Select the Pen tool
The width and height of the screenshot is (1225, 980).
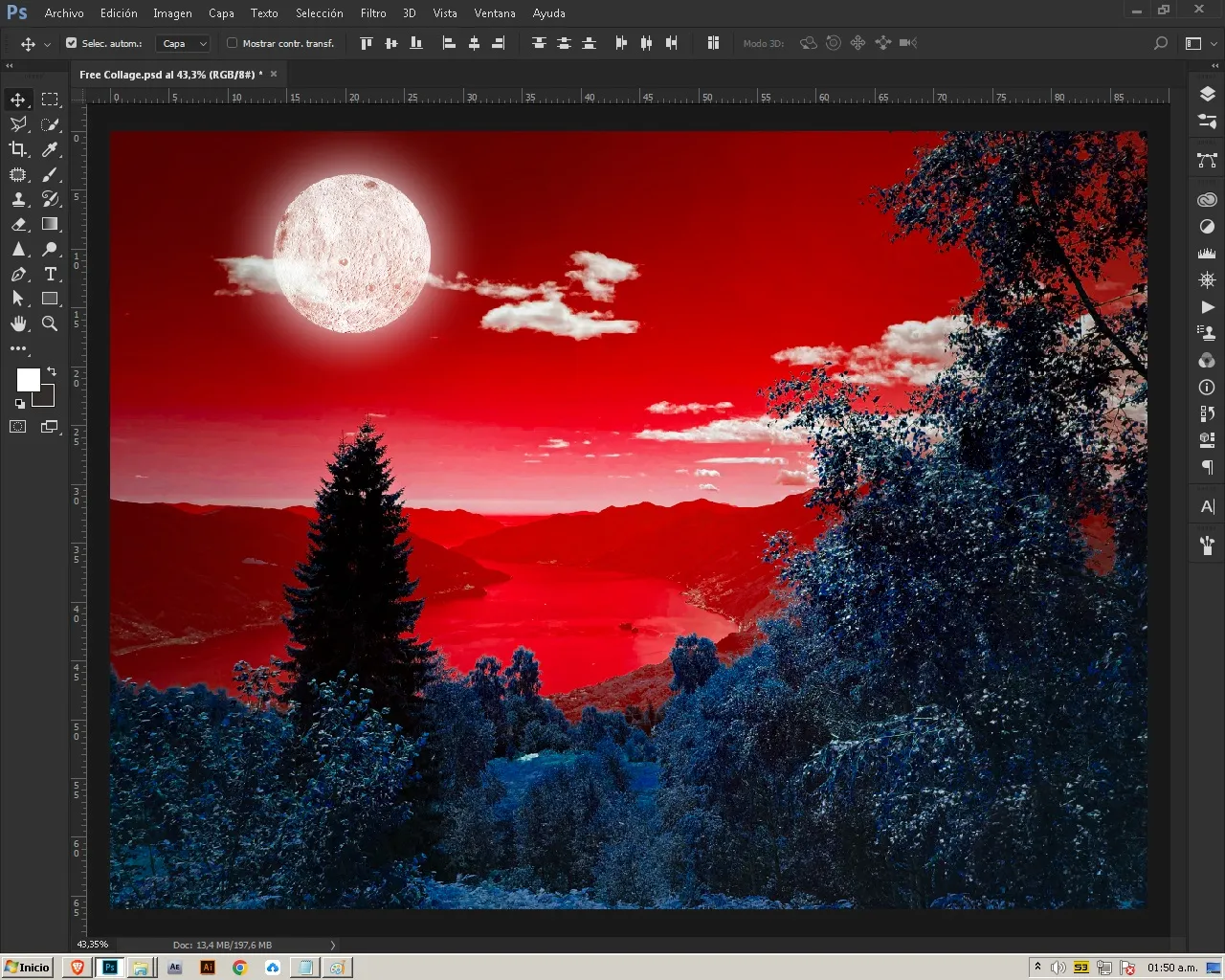tap(18, 274)
